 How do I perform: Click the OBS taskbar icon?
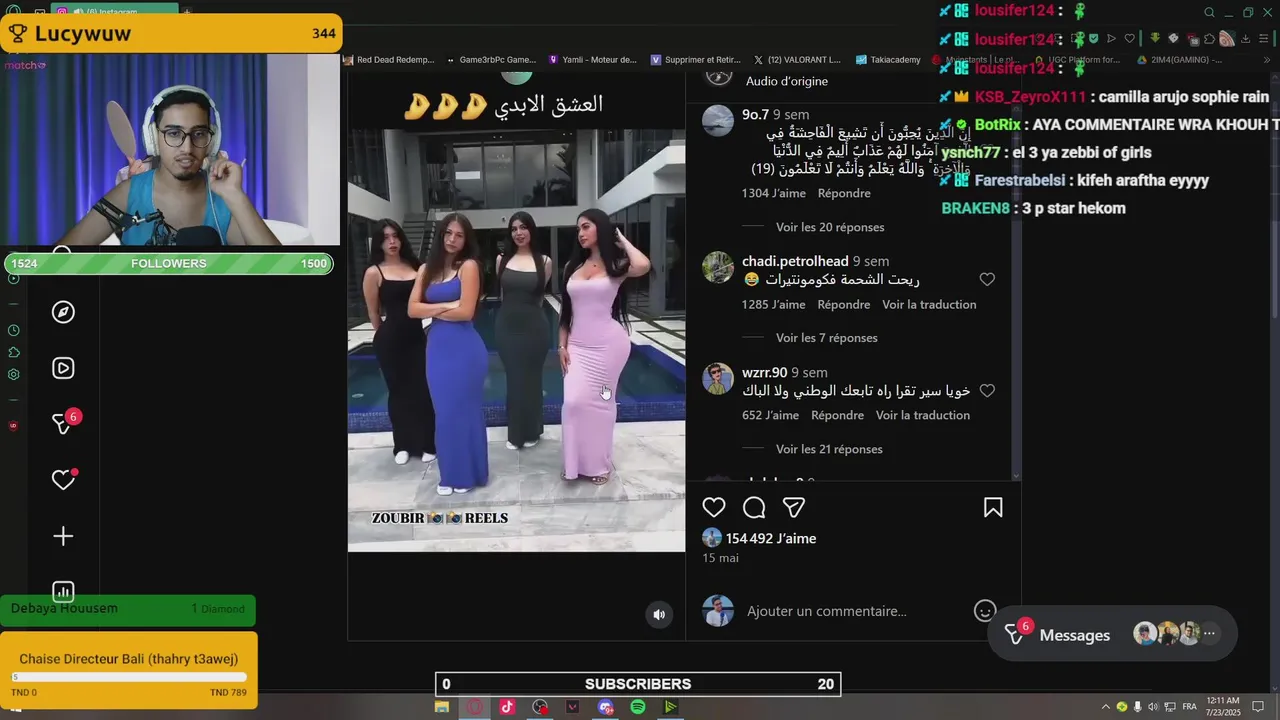click(x=541, y=707)
